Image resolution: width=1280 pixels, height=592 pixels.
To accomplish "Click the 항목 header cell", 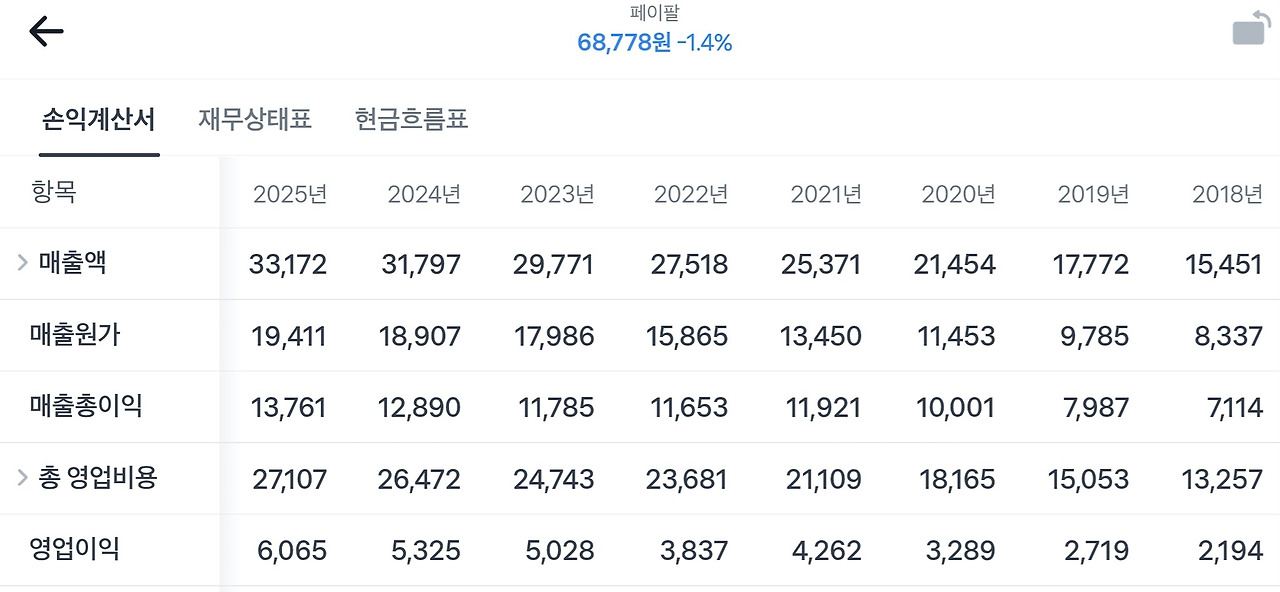I will (54, 193).
